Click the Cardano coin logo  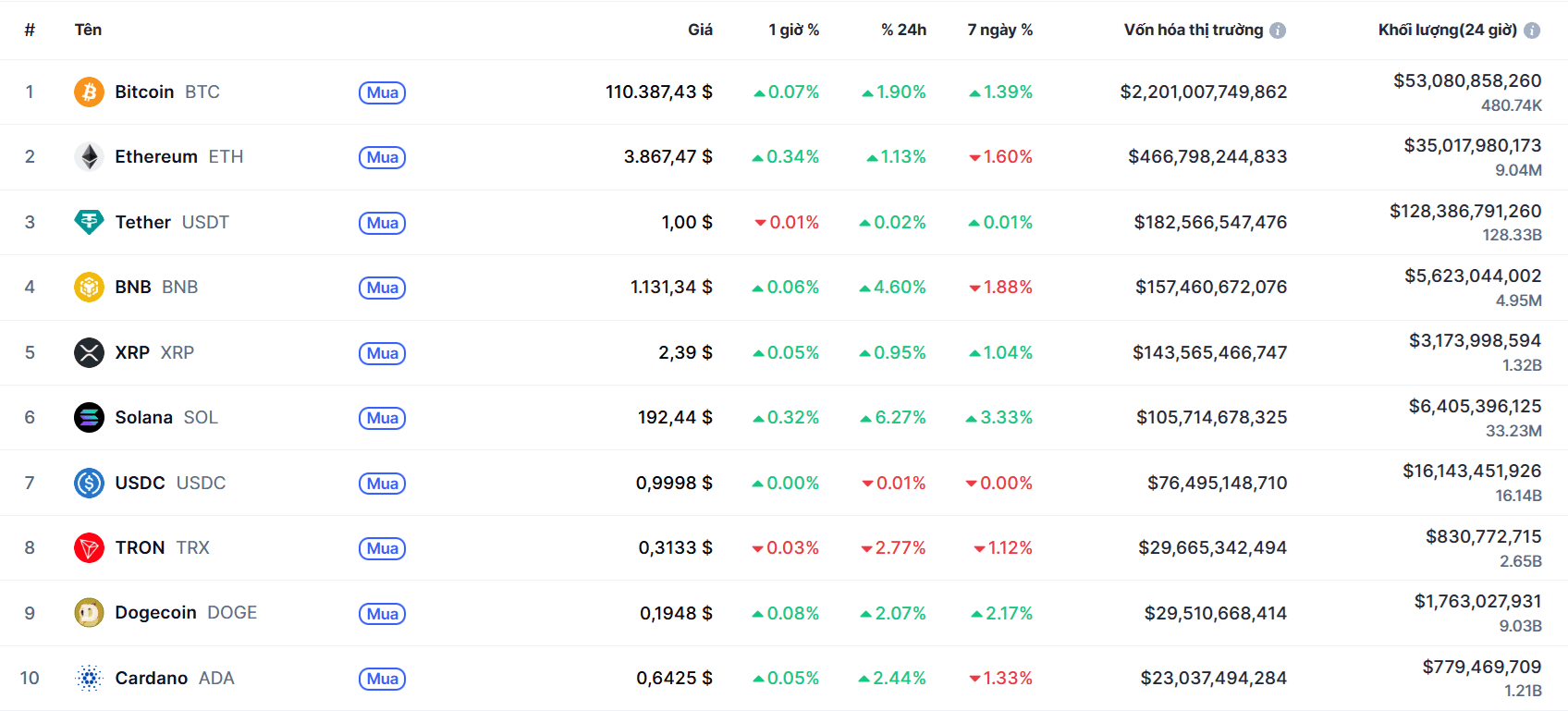click(89, 679)
